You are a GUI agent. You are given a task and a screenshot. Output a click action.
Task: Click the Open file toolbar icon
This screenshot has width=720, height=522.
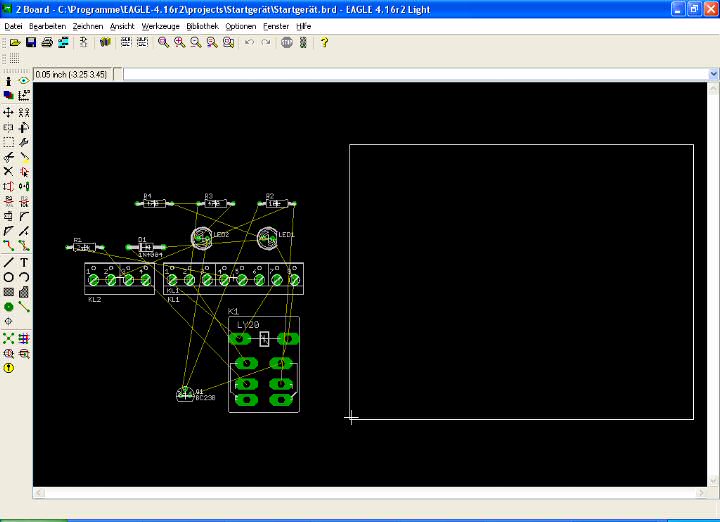pos(15,43)
